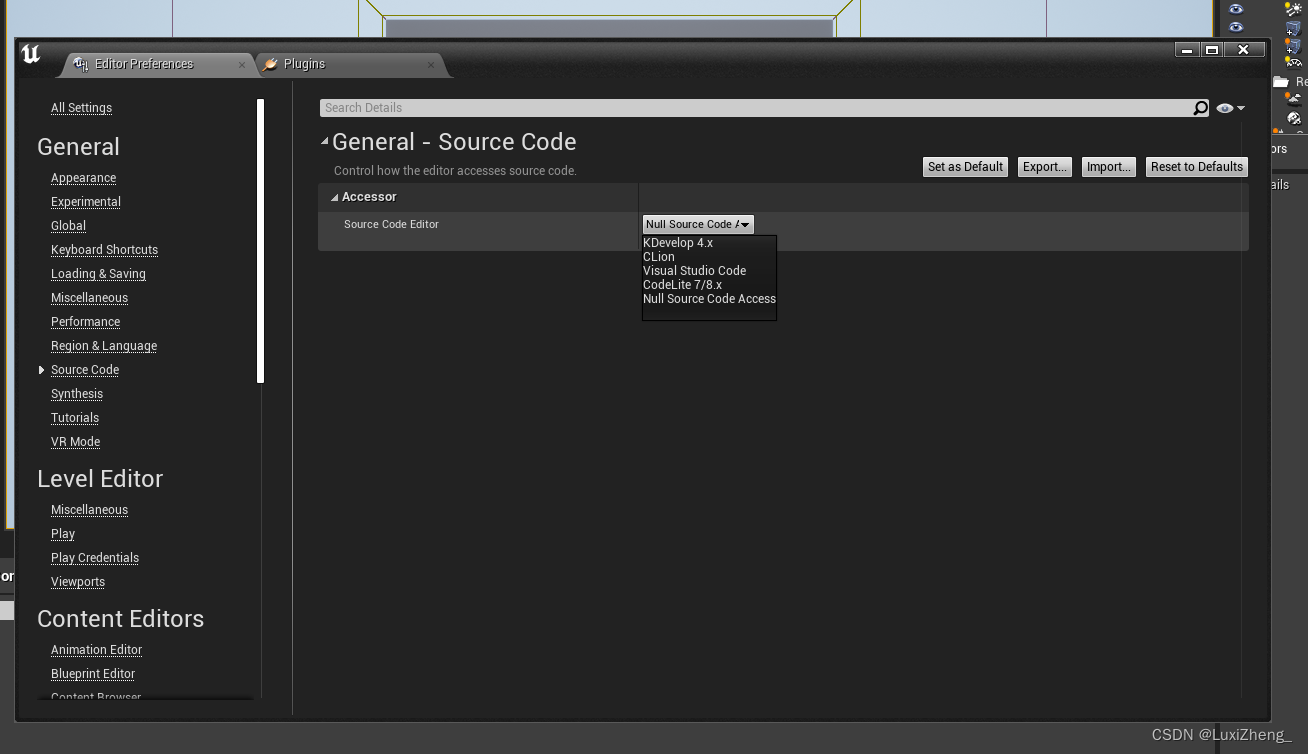Open the Source Code Editor combo box

[x=698, y=224]
